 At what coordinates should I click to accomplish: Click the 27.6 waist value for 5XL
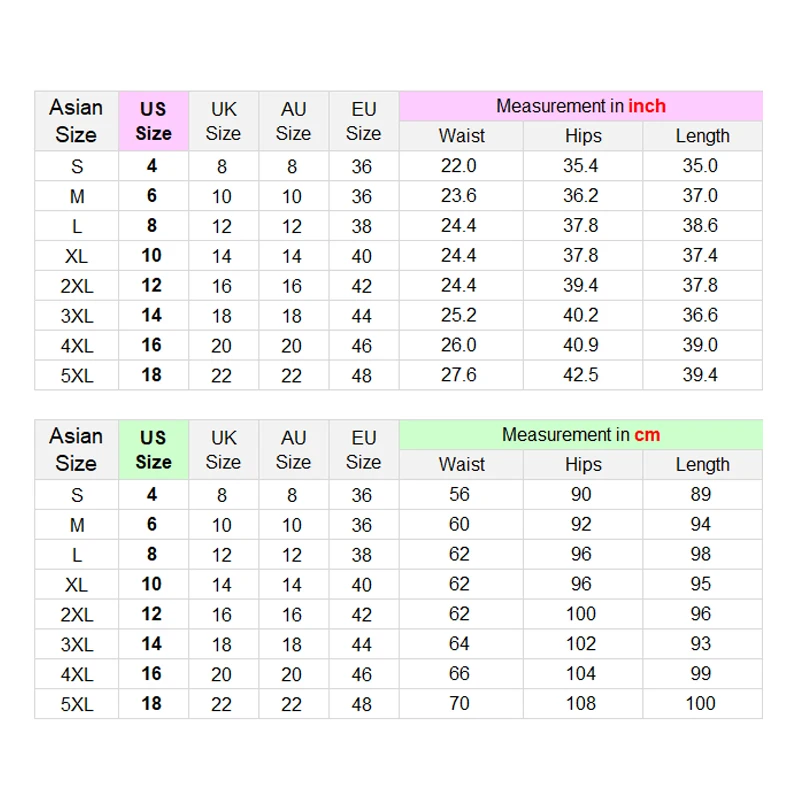(461, 375)
